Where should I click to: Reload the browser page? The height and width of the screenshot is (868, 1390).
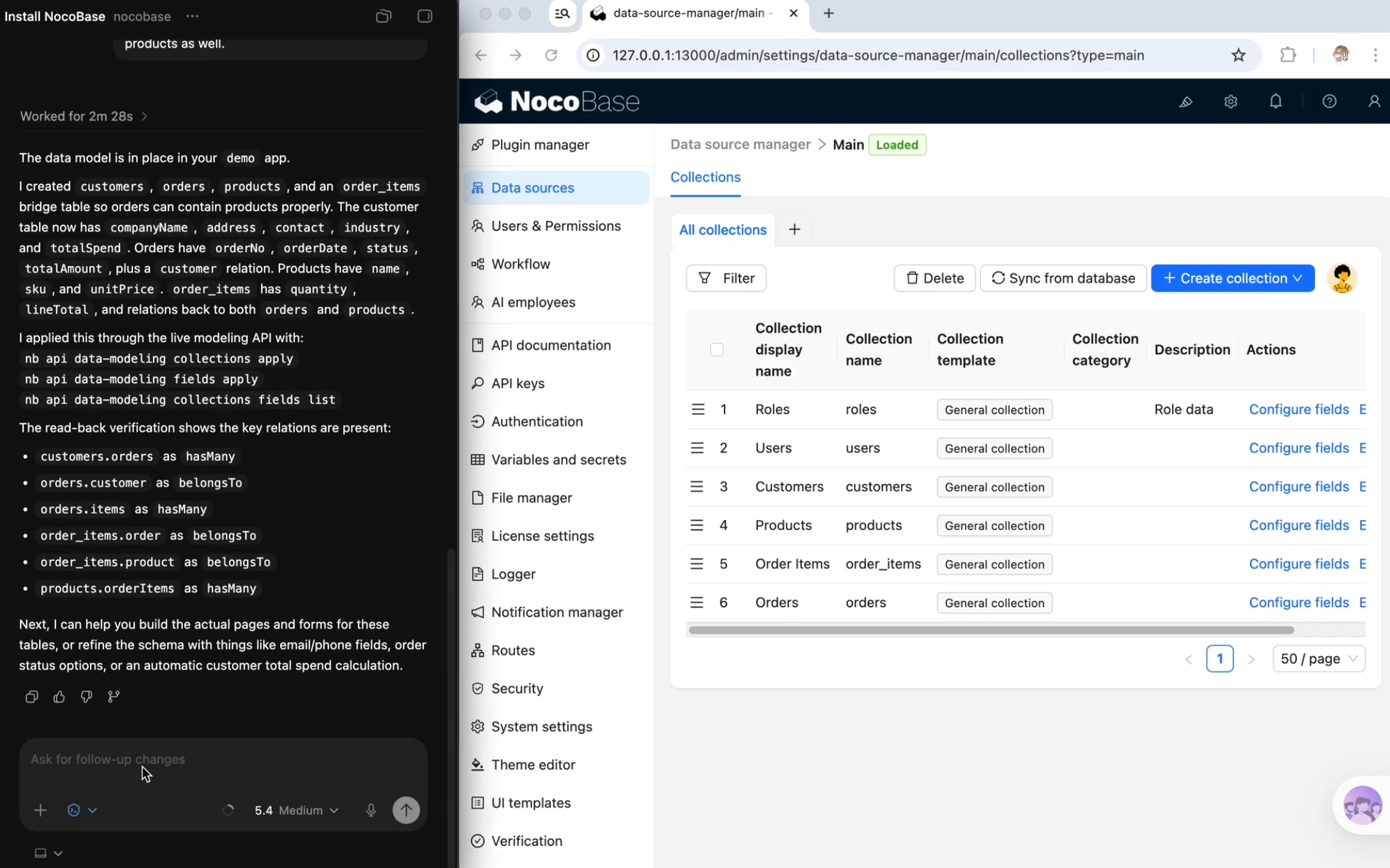551,55
